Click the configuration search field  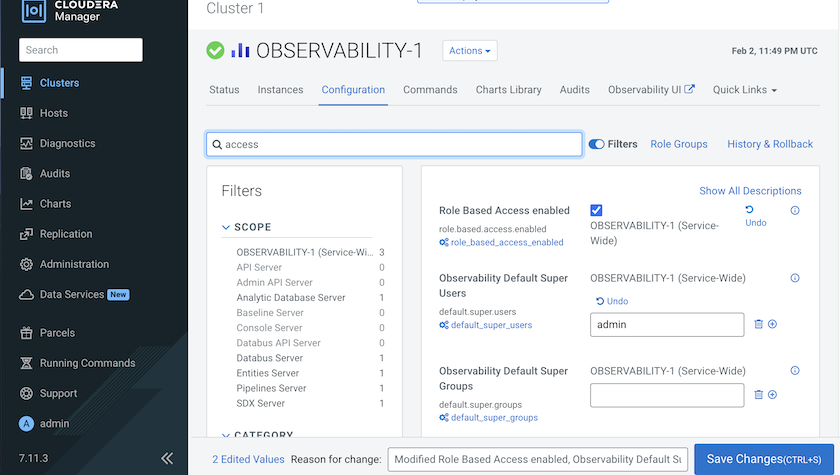coord(394,144)
